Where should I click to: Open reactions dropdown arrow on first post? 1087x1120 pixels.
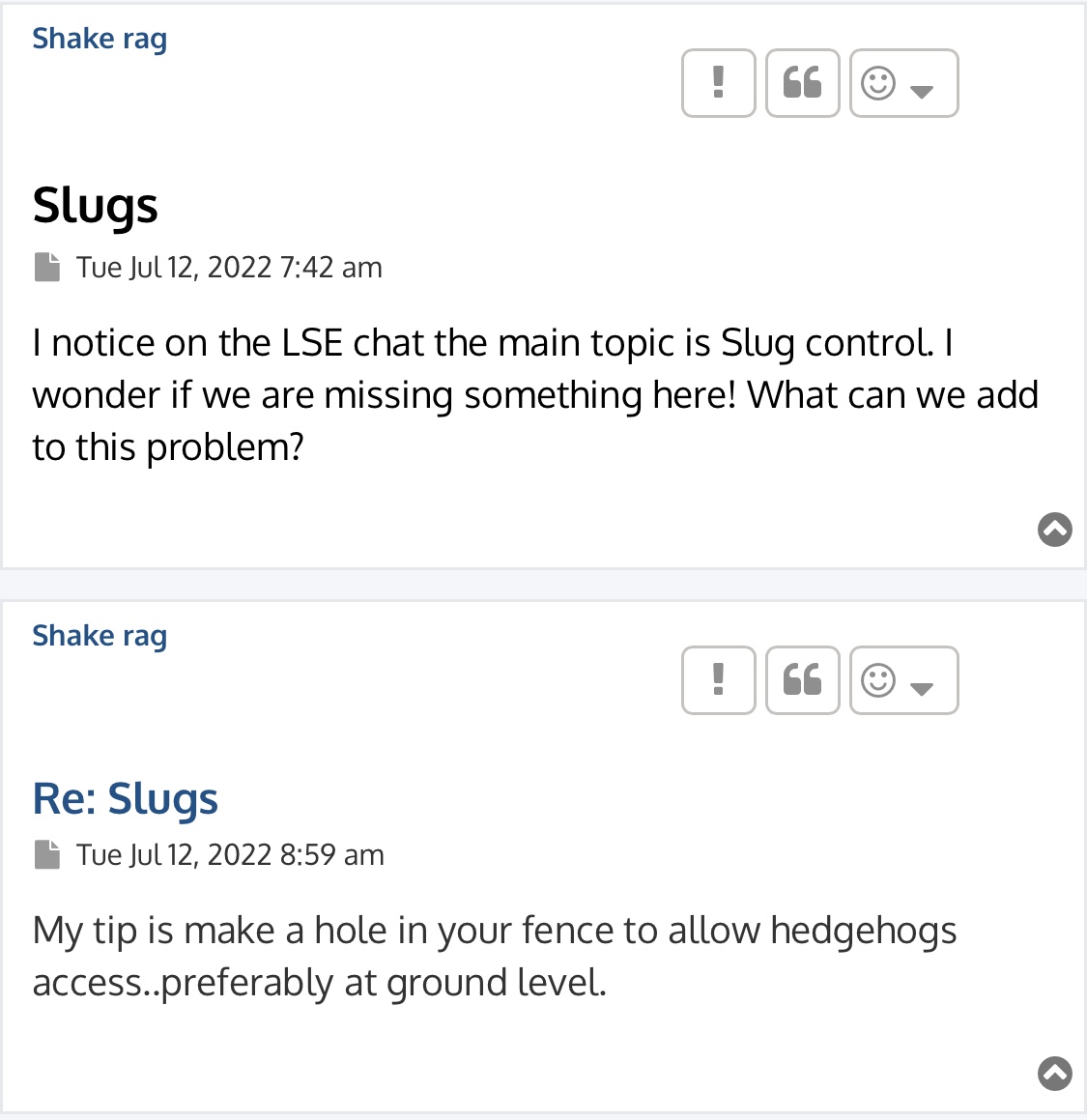tap(922, 91)
